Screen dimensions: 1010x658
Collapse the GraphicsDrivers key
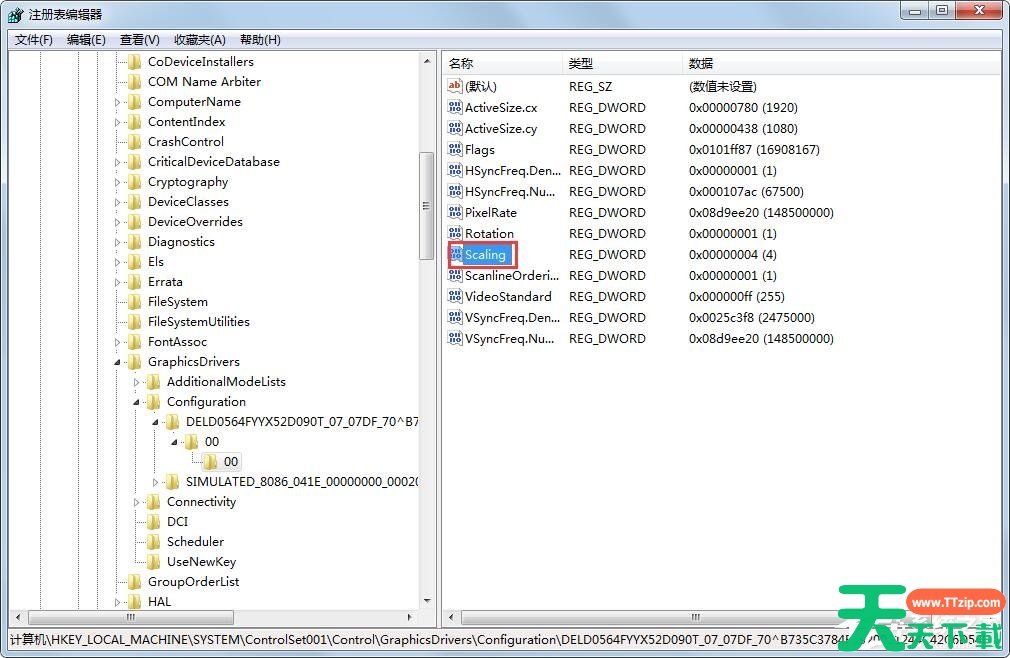117,362
